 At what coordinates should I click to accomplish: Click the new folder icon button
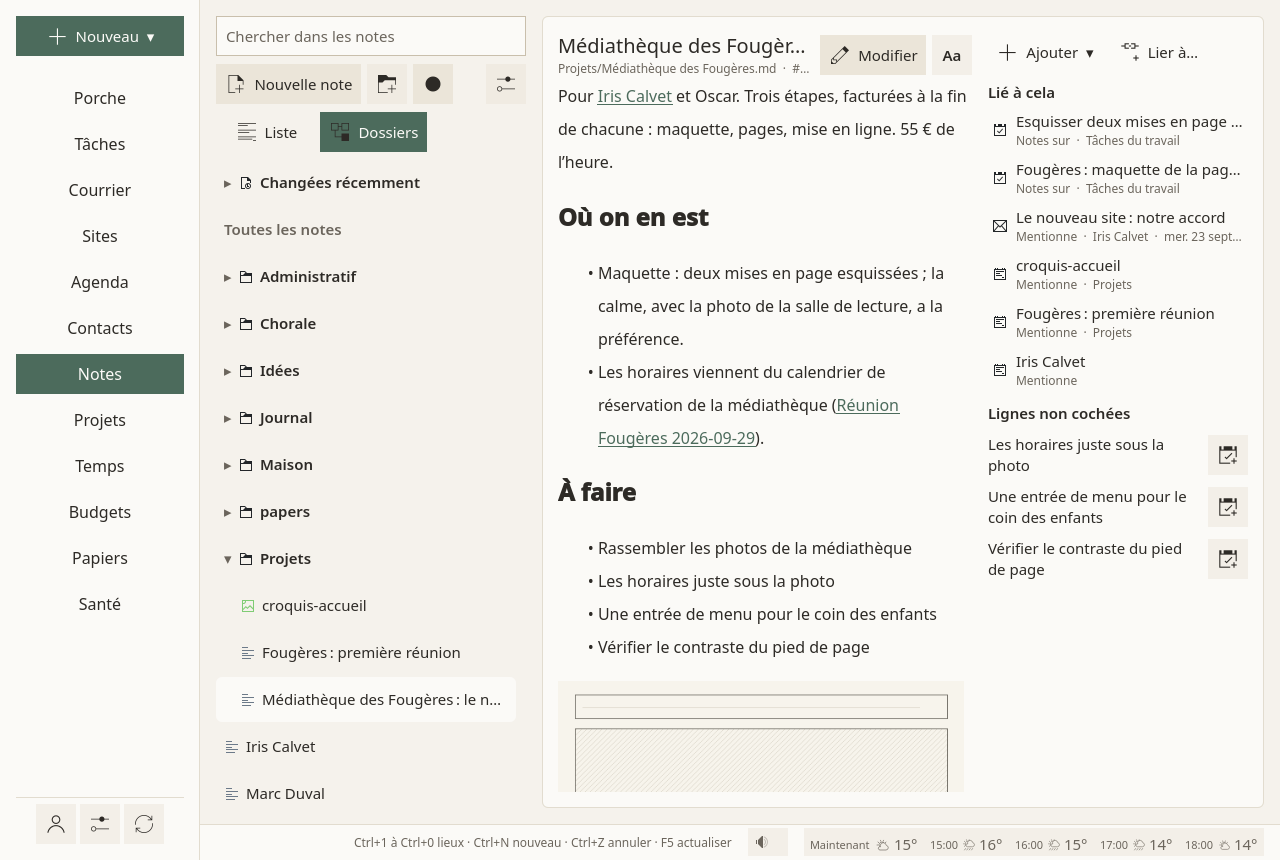click(386, 84)
